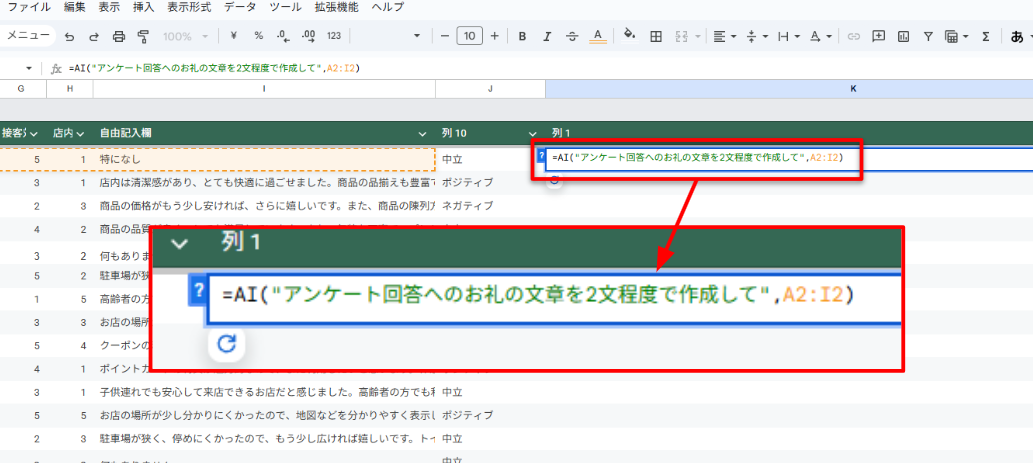The image size is (1033, 463).
Task: Print the spreadsheet
Action: 119,36
